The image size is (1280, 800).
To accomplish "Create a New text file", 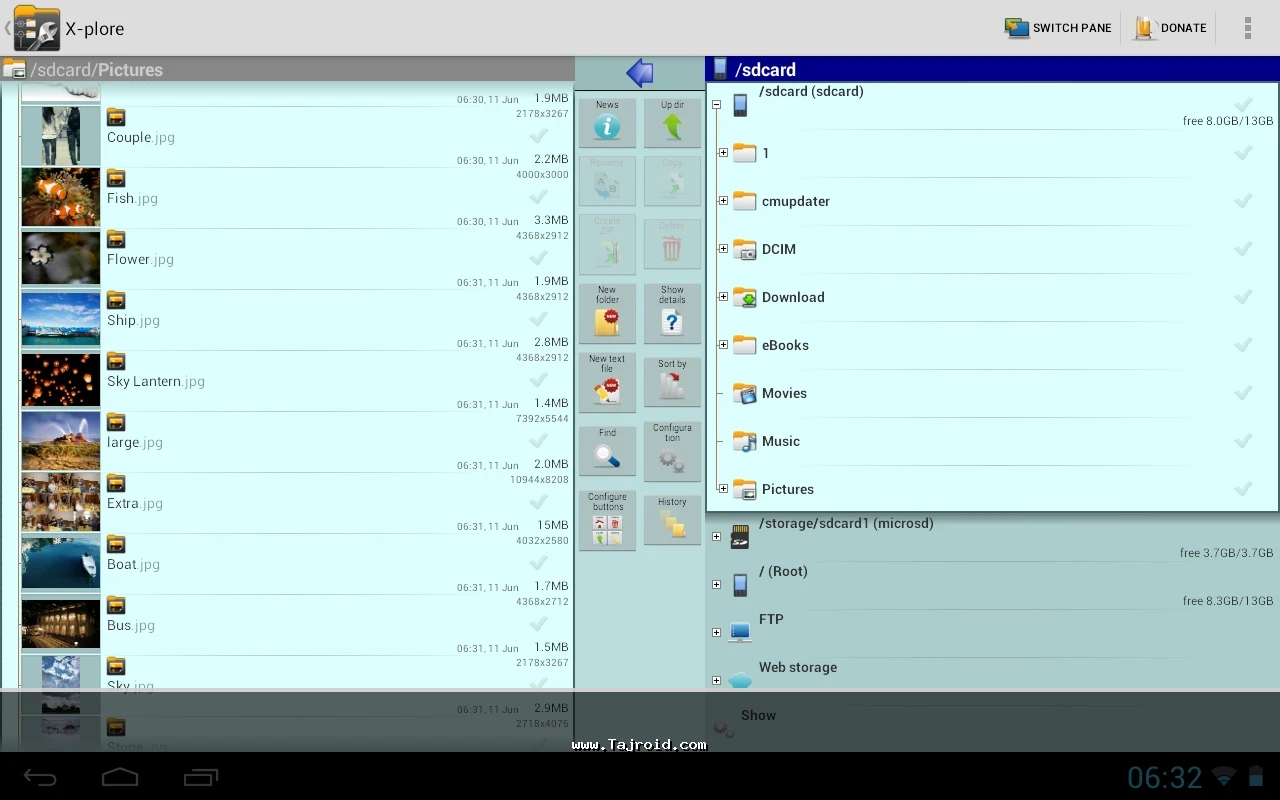I will 607,381.
